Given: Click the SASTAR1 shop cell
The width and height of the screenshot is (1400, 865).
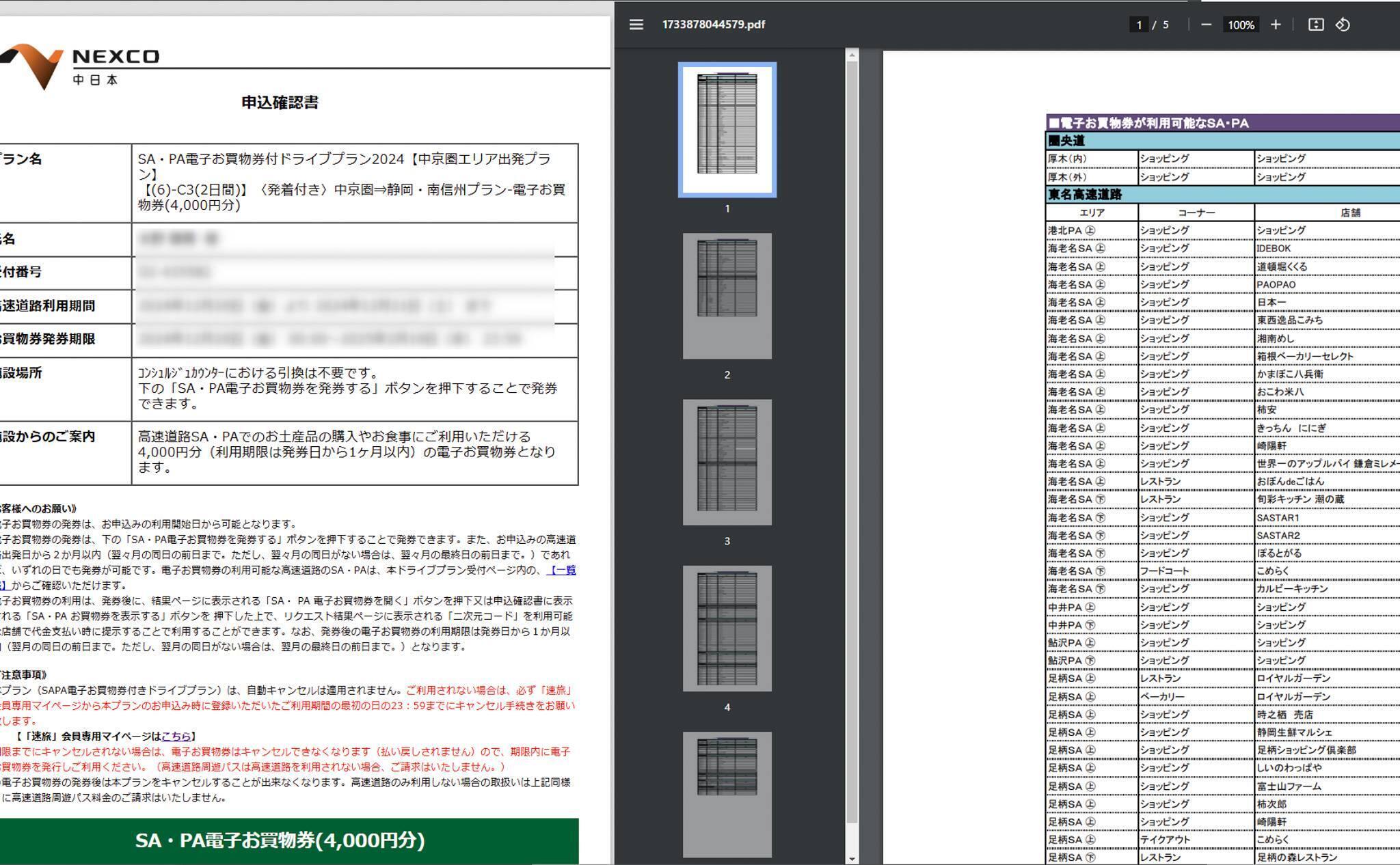Looking at the screenshot, I should pos(1328,517).
